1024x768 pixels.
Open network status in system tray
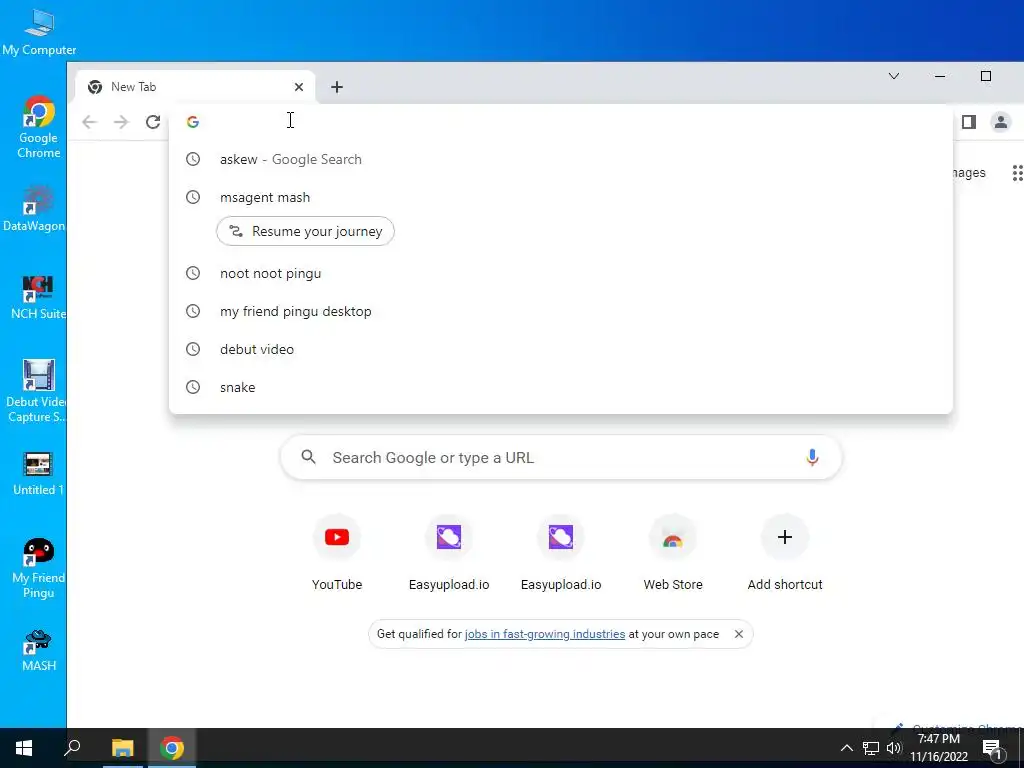pyautogui.click(x=871, y=748)
